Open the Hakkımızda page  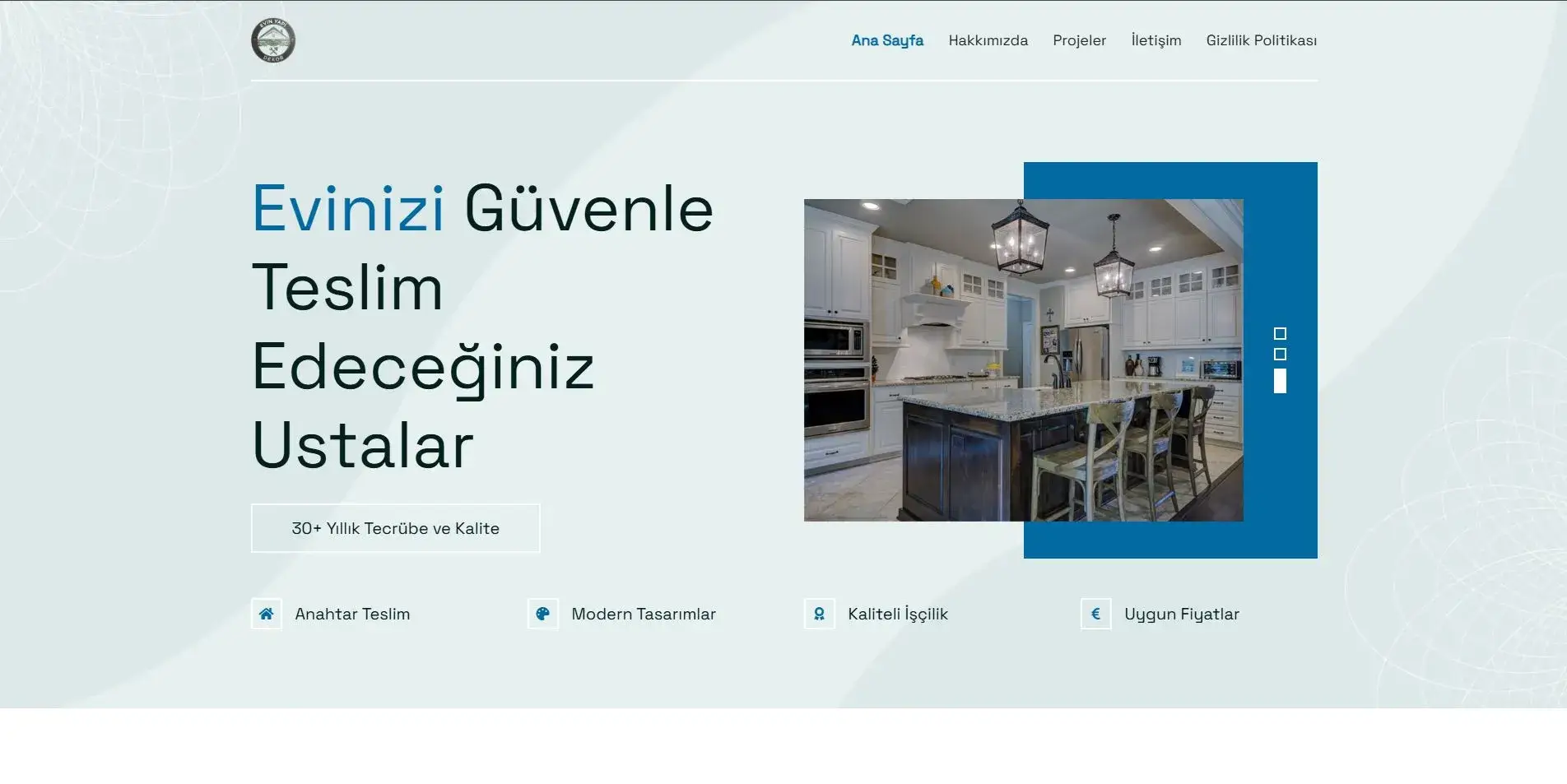click(x=988, y=40)
